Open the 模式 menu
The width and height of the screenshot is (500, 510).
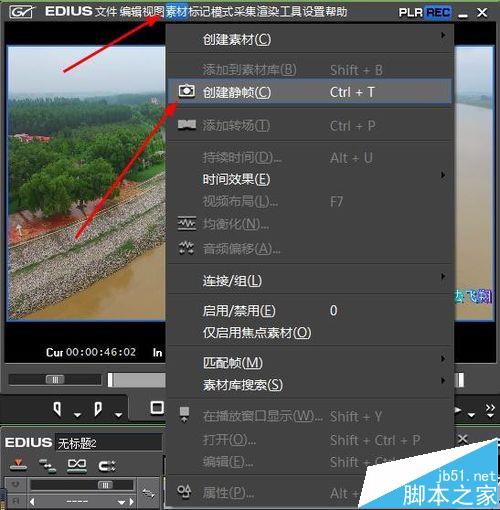[x=222, y=12]
